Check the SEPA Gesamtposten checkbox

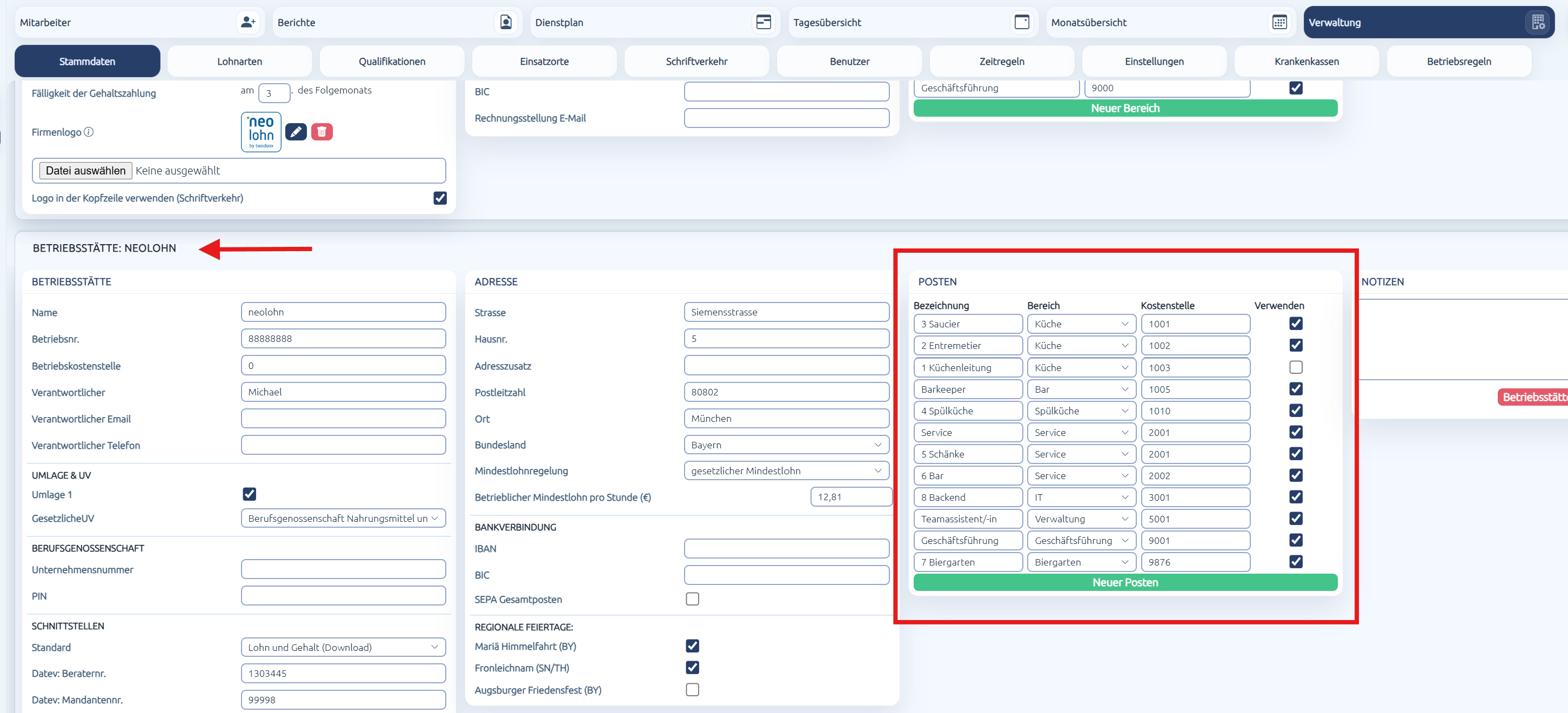692,598
